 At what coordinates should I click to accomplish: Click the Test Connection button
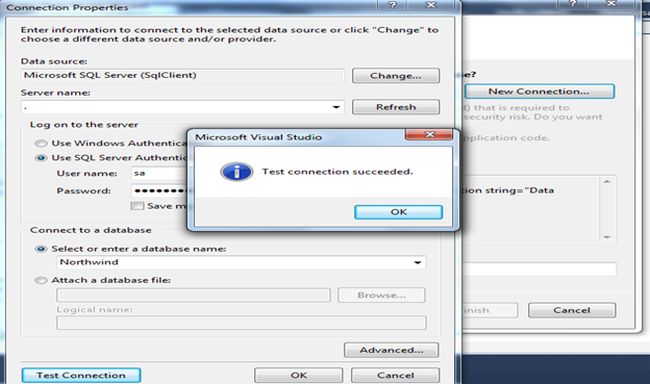[x=81, y=375]
